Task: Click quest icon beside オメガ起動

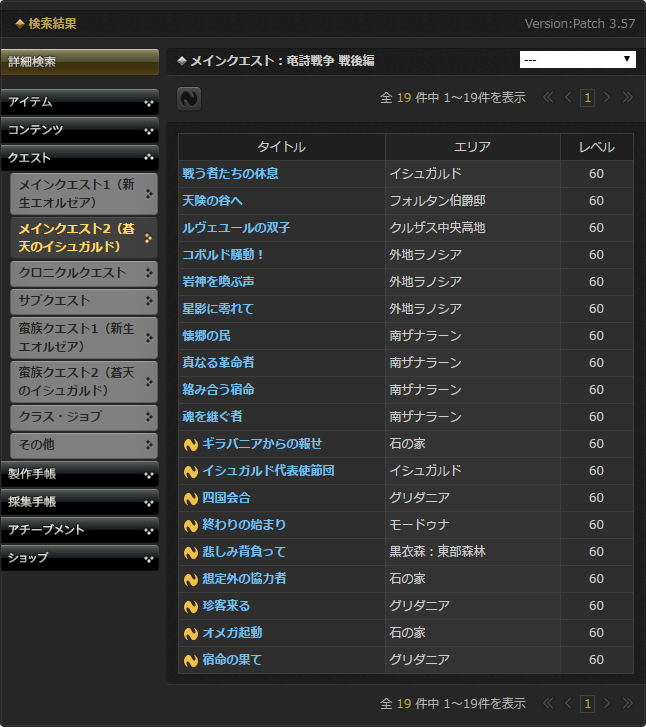Action: [x=190, y=633]
